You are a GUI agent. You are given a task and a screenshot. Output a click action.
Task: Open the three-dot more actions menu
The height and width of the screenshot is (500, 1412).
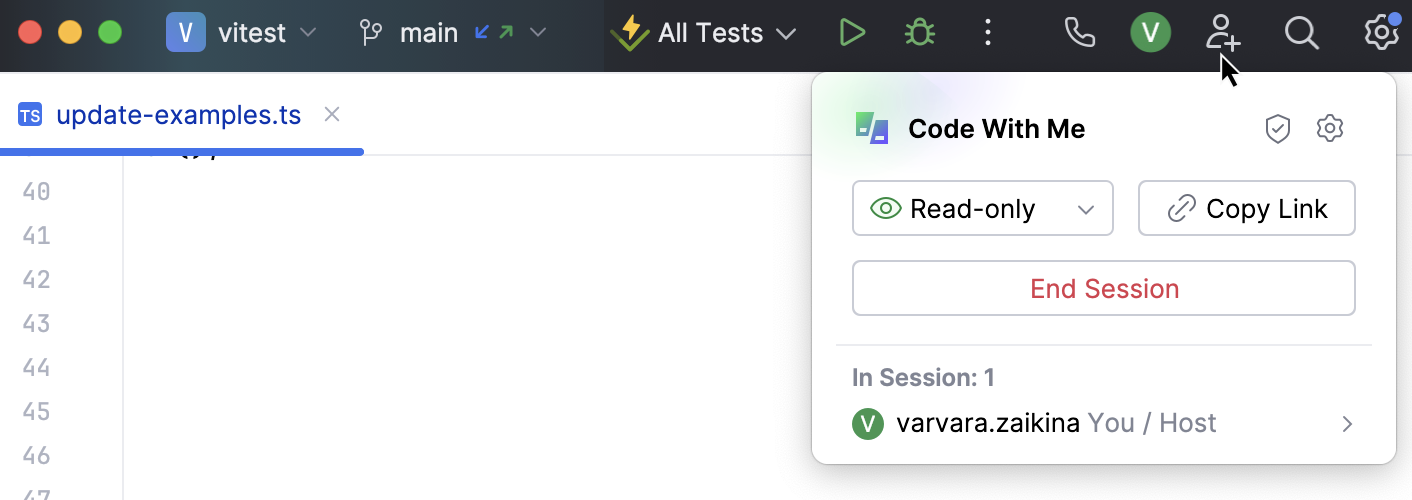(x=988, y=33)
